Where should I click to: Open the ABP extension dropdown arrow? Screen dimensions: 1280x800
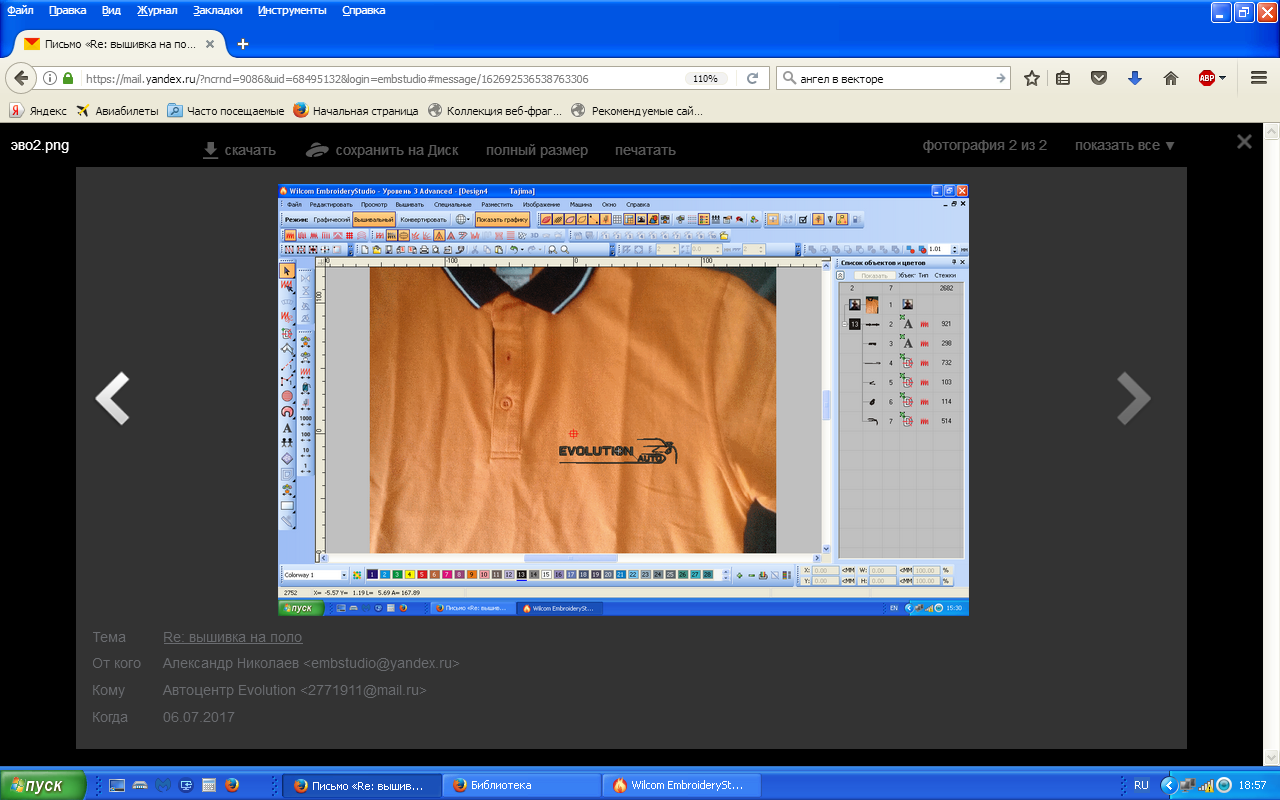1222,79
